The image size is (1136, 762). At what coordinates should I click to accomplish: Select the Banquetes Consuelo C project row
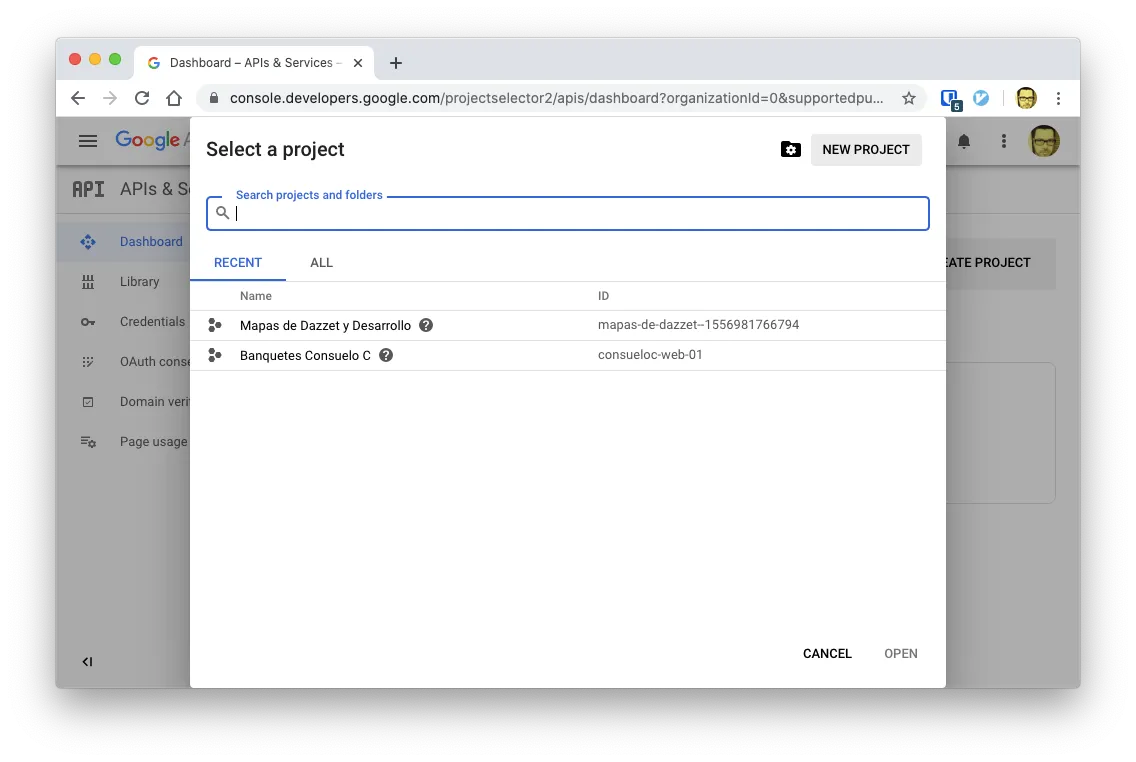(567, 355)
